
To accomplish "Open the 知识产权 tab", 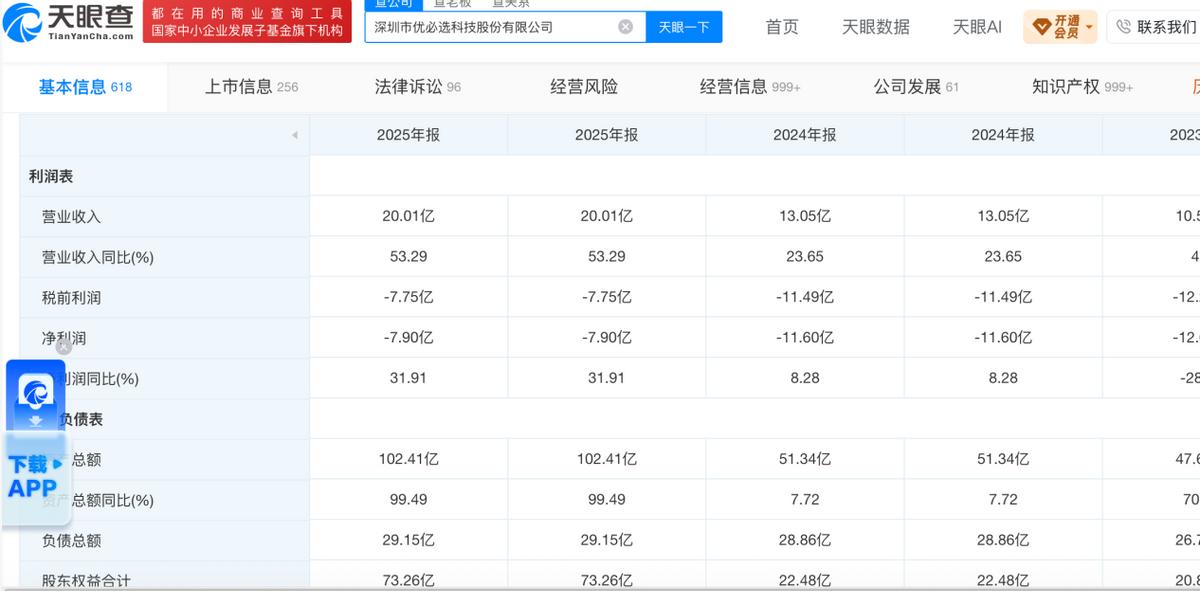I will pyautogui.click(x=1082, y=87).
